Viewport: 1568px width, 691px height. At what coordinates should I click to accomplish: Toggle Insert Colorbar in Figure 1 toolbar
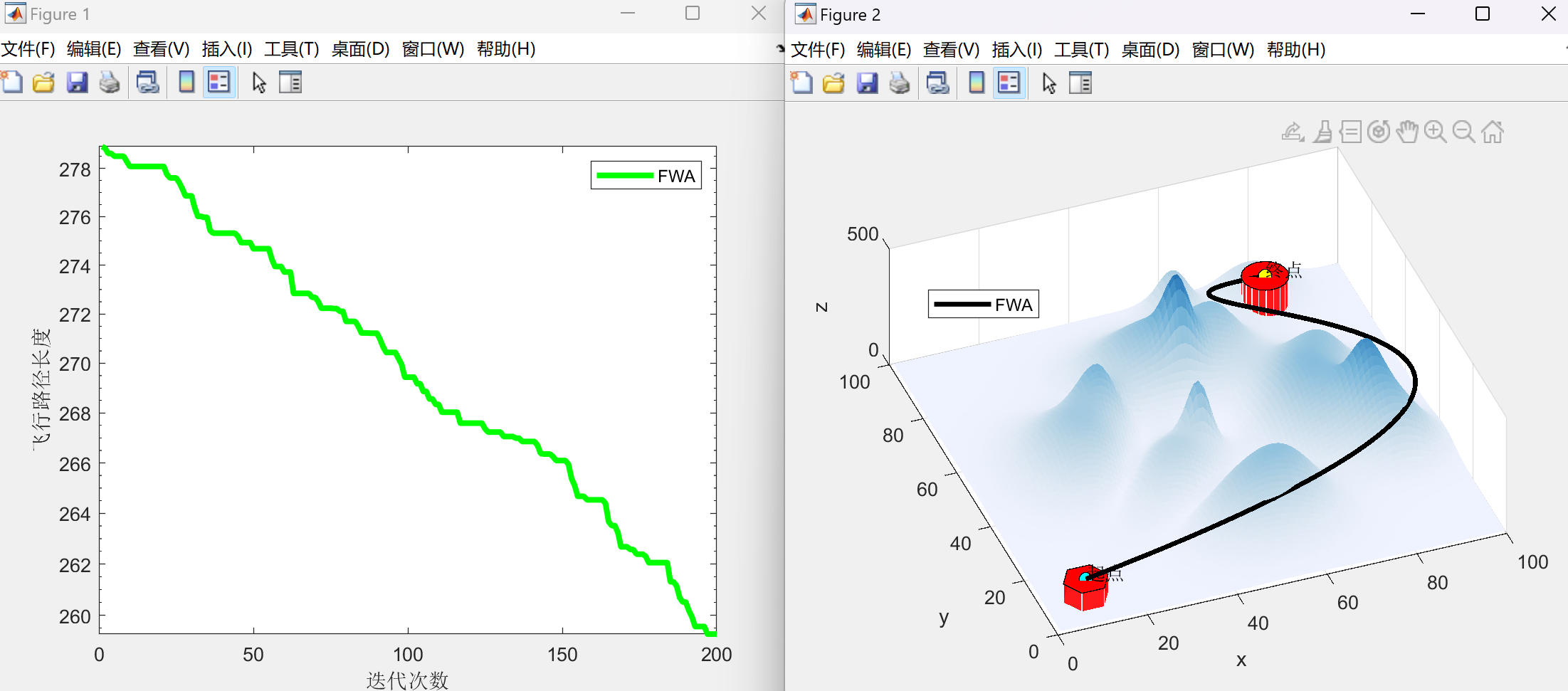pyautogui.click(x=186, y=83)
